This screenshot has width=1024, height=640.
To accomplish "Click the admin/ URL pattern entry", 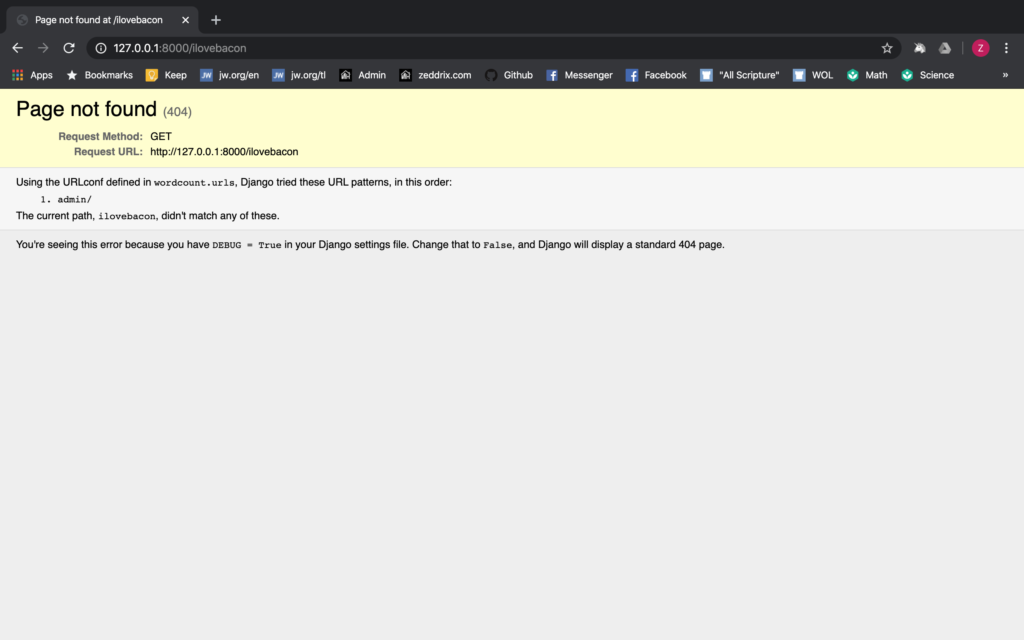I will (74, 199).
